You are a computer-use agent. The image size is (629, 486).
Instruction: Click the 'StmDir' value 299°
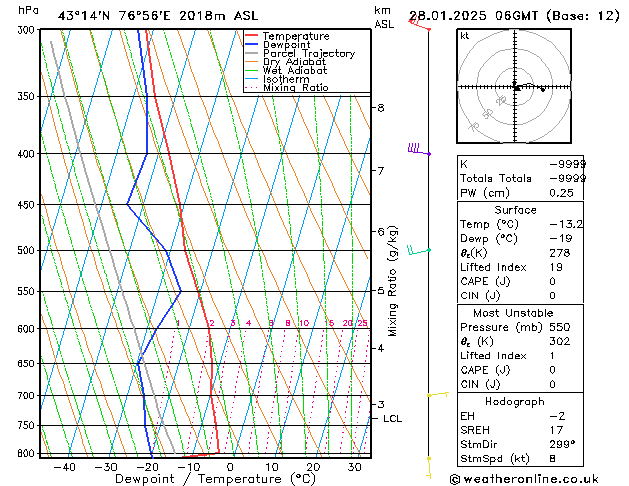pos(562,444)
